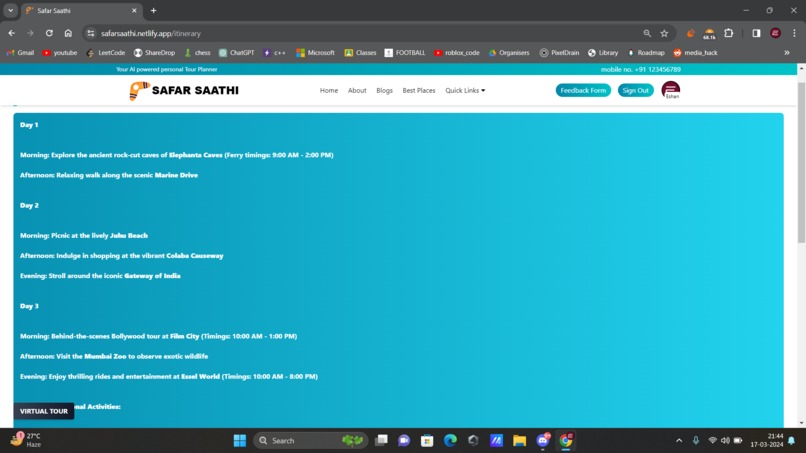Launch the VIRTUAL TOUR button
This screenshot has height=453, width=806.
(44, 411)
